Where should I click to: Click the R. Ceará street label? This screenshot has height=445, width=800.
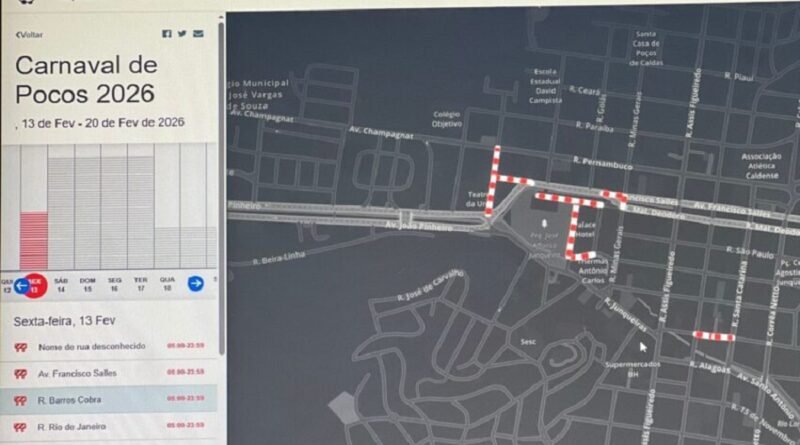pyautogui.click(x=585, y=90)
